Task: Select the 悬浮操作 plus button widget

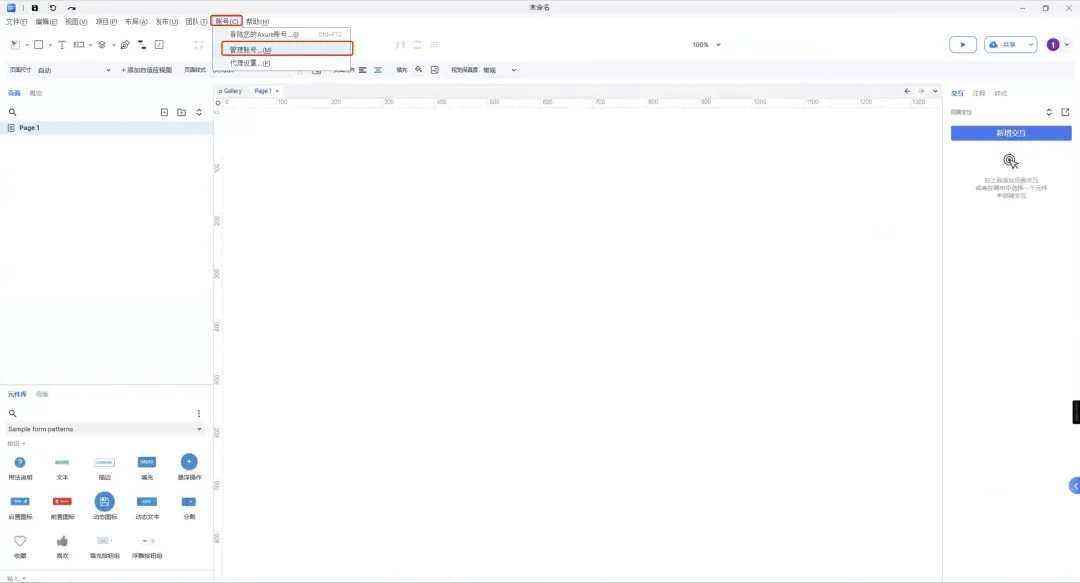Action: (x=189, y=462)
